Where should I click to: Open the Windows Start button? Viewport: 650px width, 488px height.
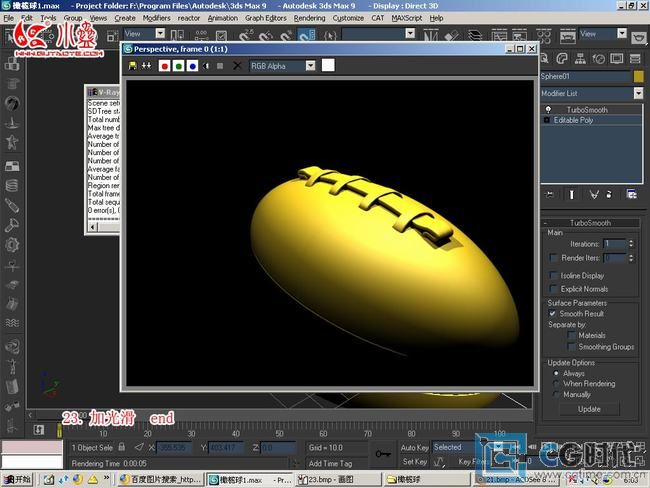click(17, 480)
